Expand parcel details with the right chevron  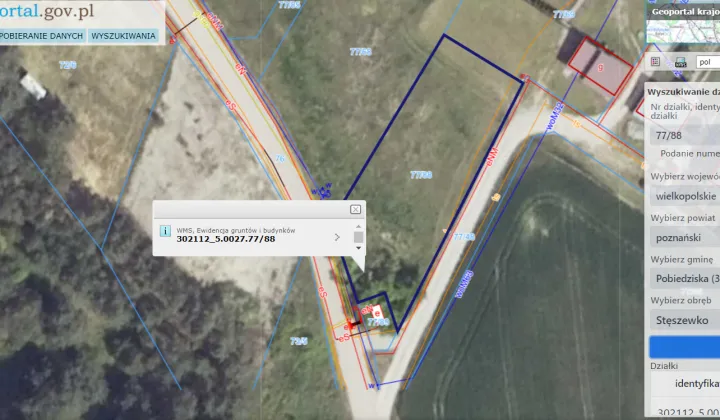click(x=338, y=237)
